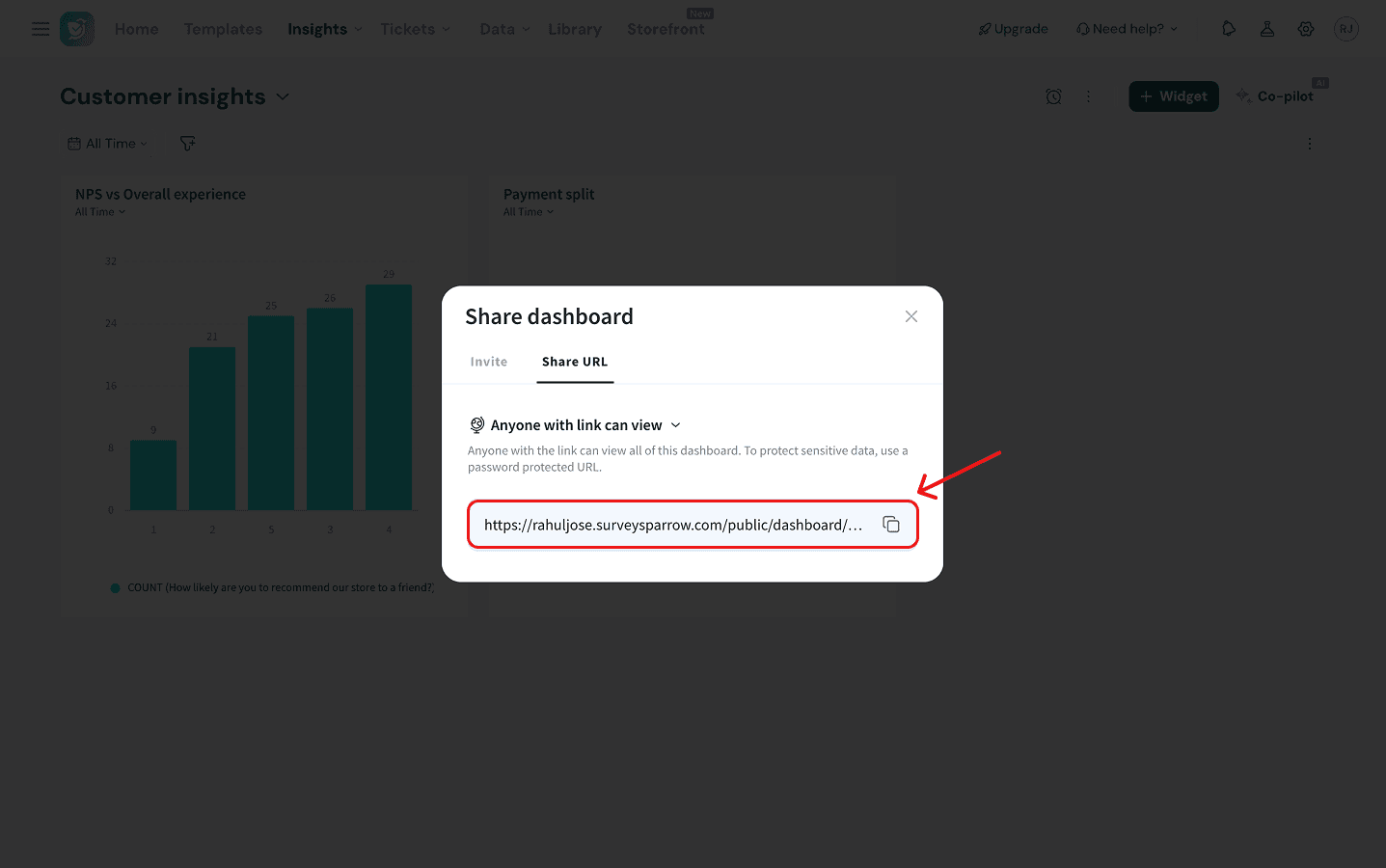Click the dashboard schedule alarm icon
Image resolution: width=1386 pixels, height=868 pixels.
[x=1054, y=96]
